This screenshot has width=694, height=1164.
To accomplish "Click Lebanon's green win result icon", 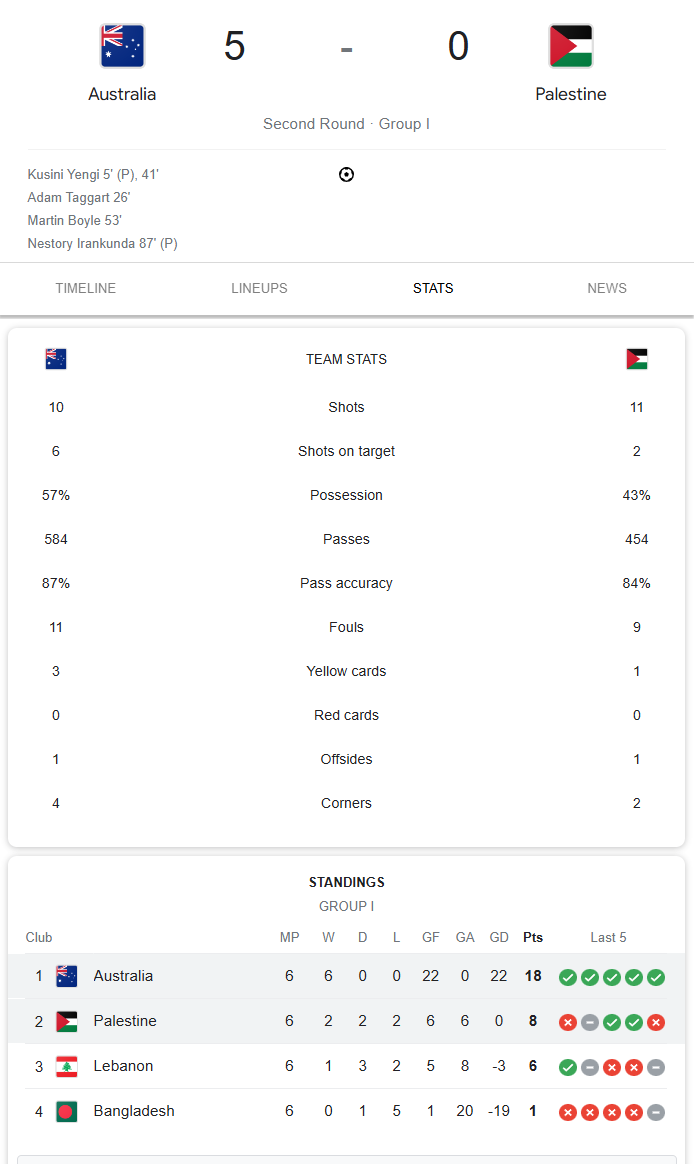I will pos(568,1067).
